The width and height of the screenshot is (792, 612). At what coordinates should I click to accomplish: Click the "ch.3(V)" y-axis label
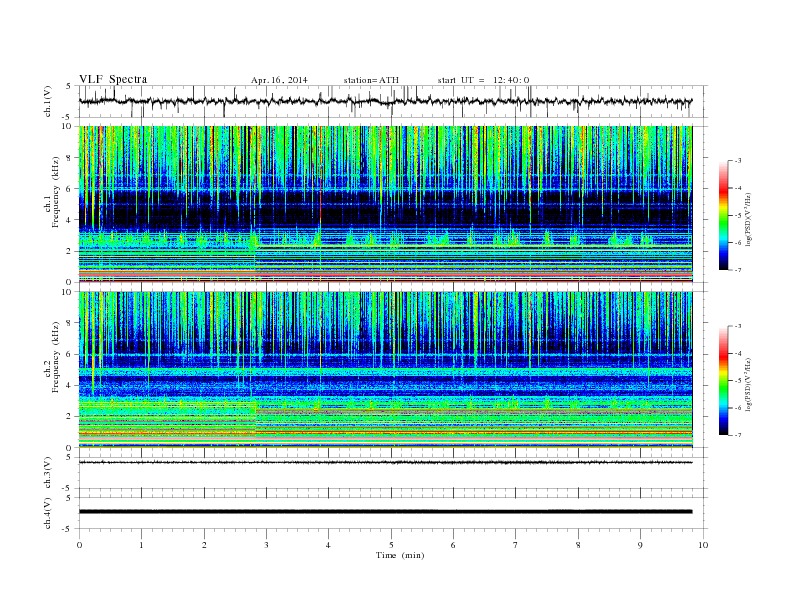click(47, 473)
